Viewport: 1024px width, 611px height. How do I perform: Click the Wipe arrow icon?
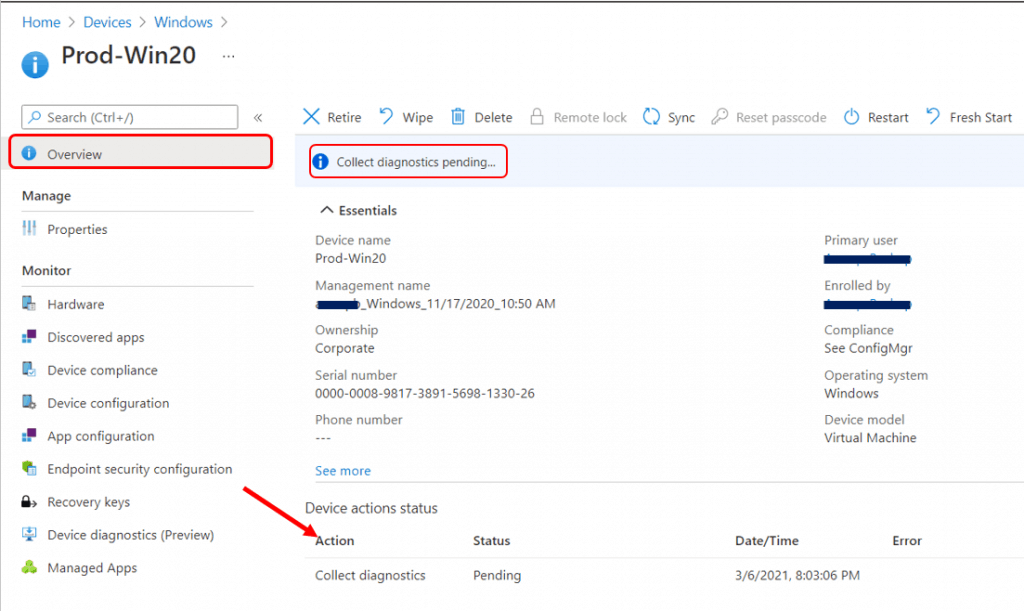387,116
